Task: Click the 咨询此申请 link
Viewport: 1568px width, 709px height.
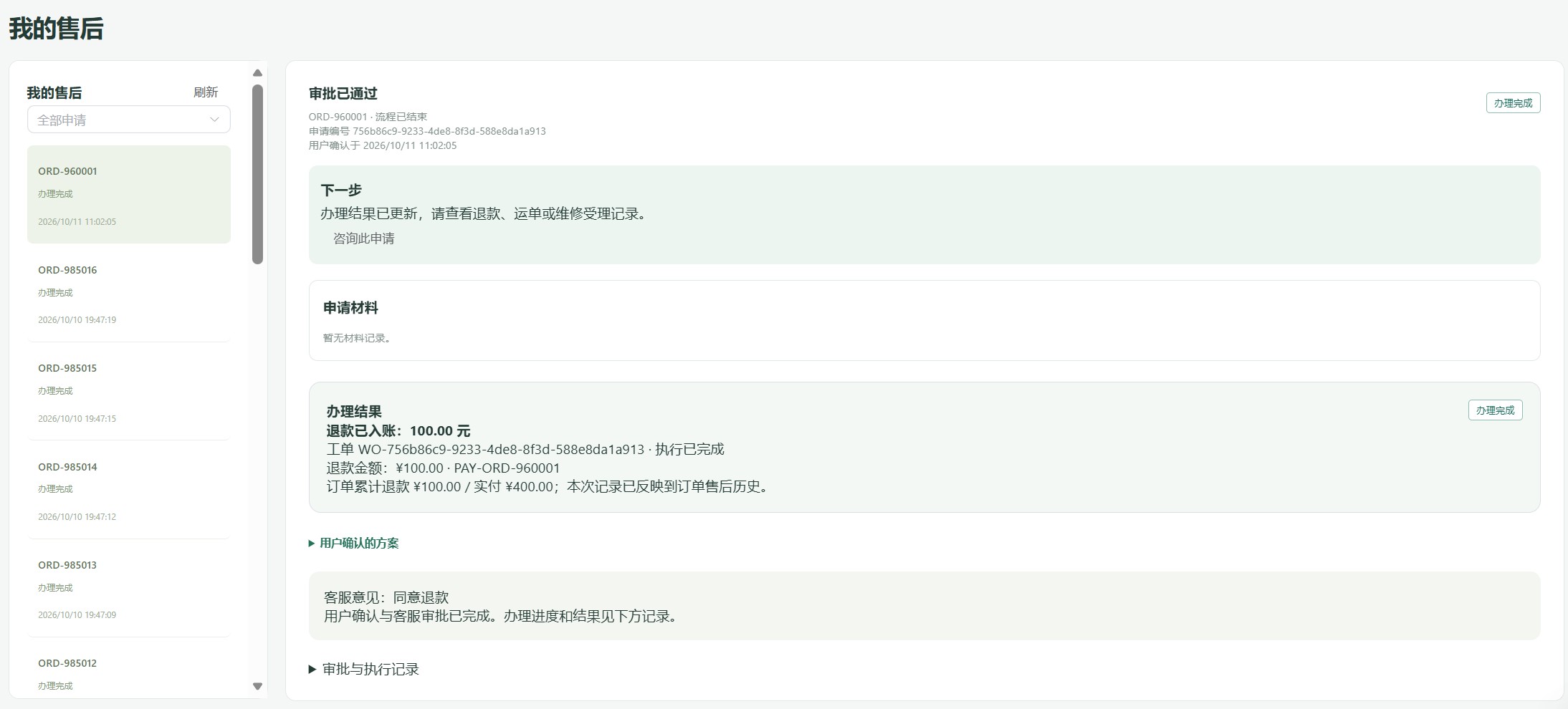Action: [x=363, y=238]
